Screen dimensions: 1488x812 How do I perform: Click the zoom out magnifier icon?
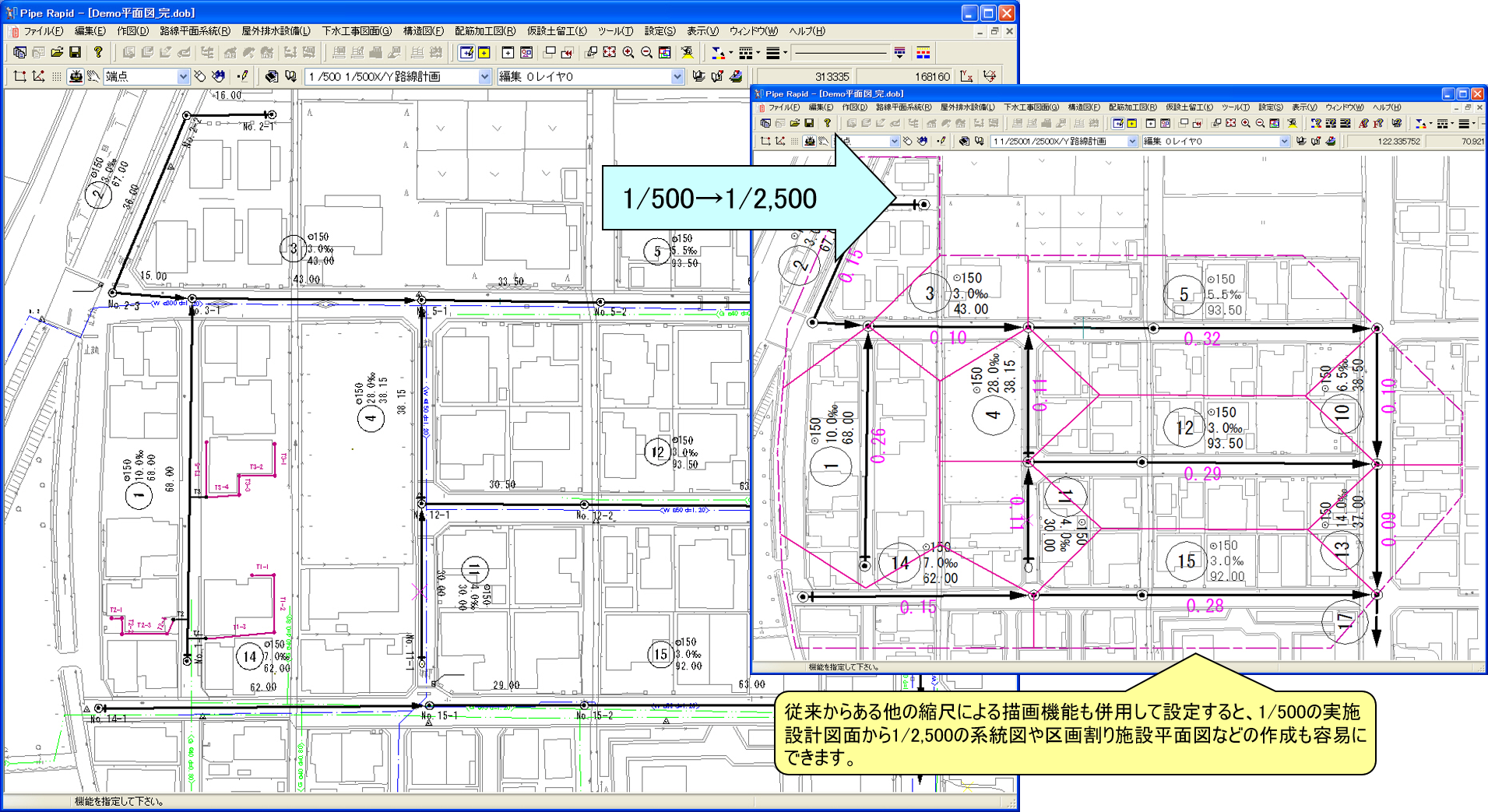coord(646,52)
